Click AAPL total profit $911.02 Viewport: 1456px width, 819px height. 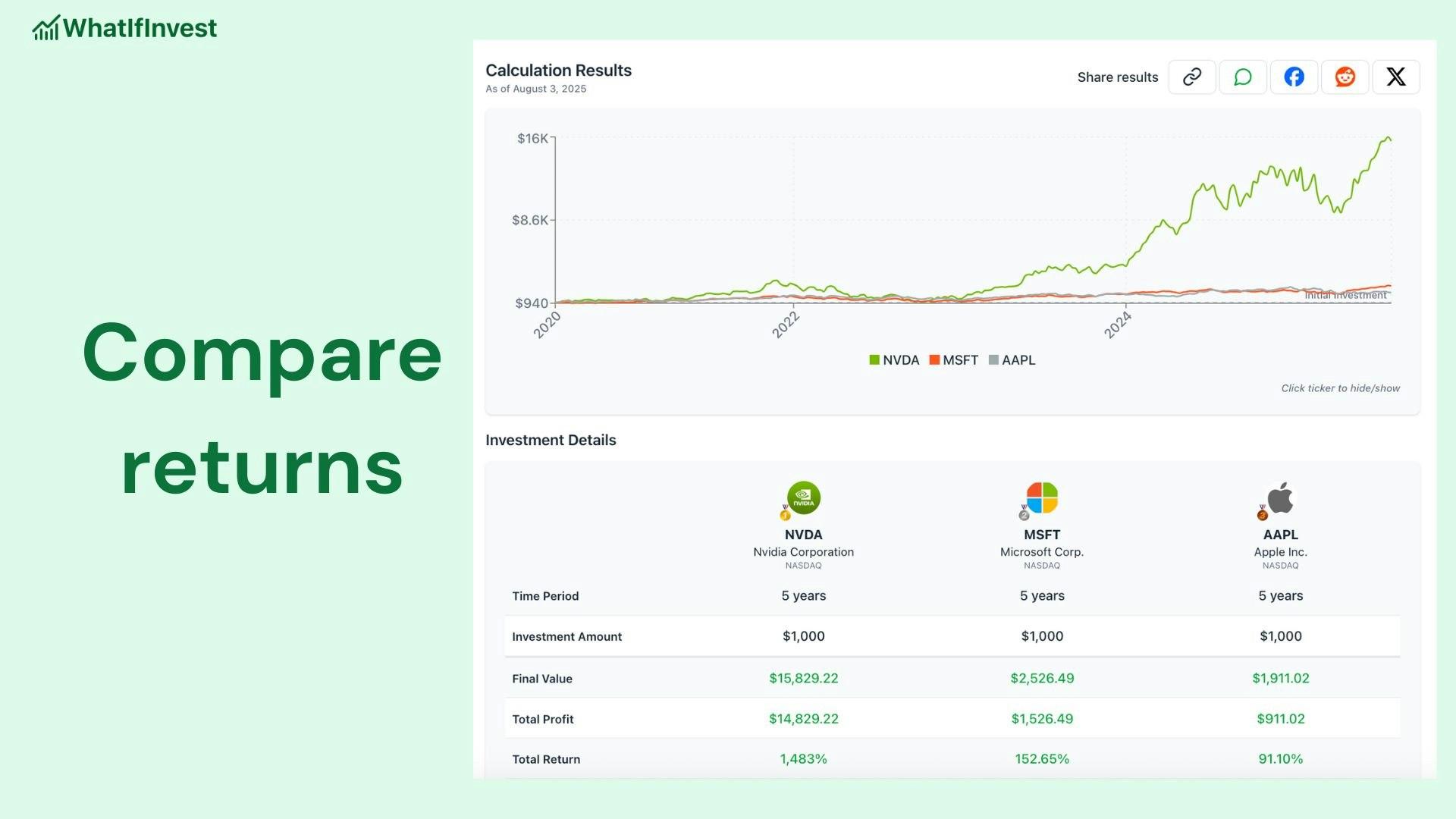(x=1281, y=718)
